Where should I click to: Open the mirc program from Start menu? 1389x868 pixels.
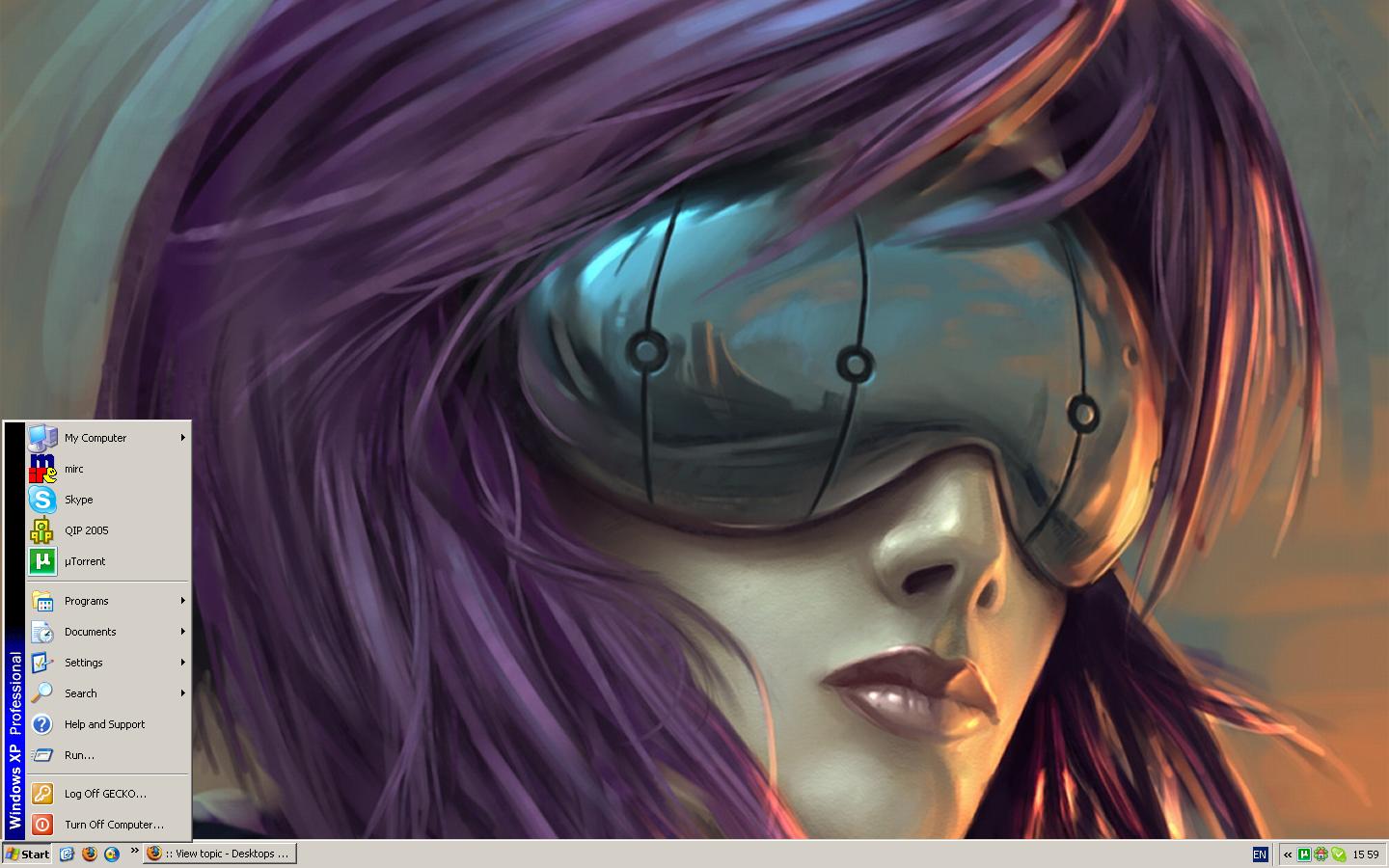pos(108,469)
